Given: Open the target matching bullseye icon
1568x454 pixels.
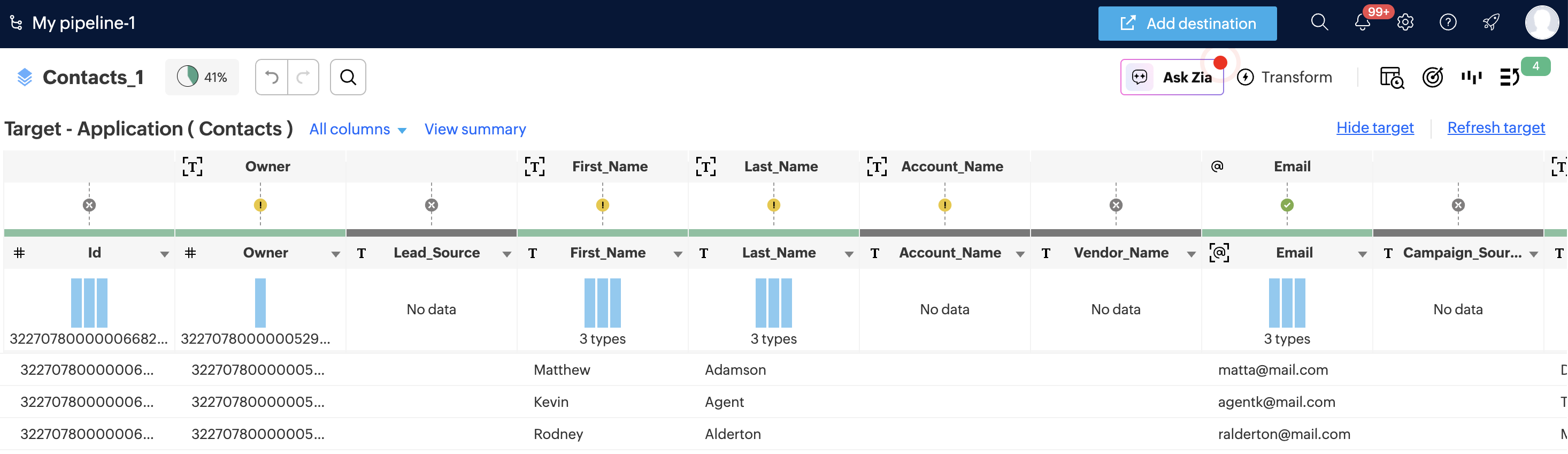Looking at the screenshot, I should [1432, 78].
